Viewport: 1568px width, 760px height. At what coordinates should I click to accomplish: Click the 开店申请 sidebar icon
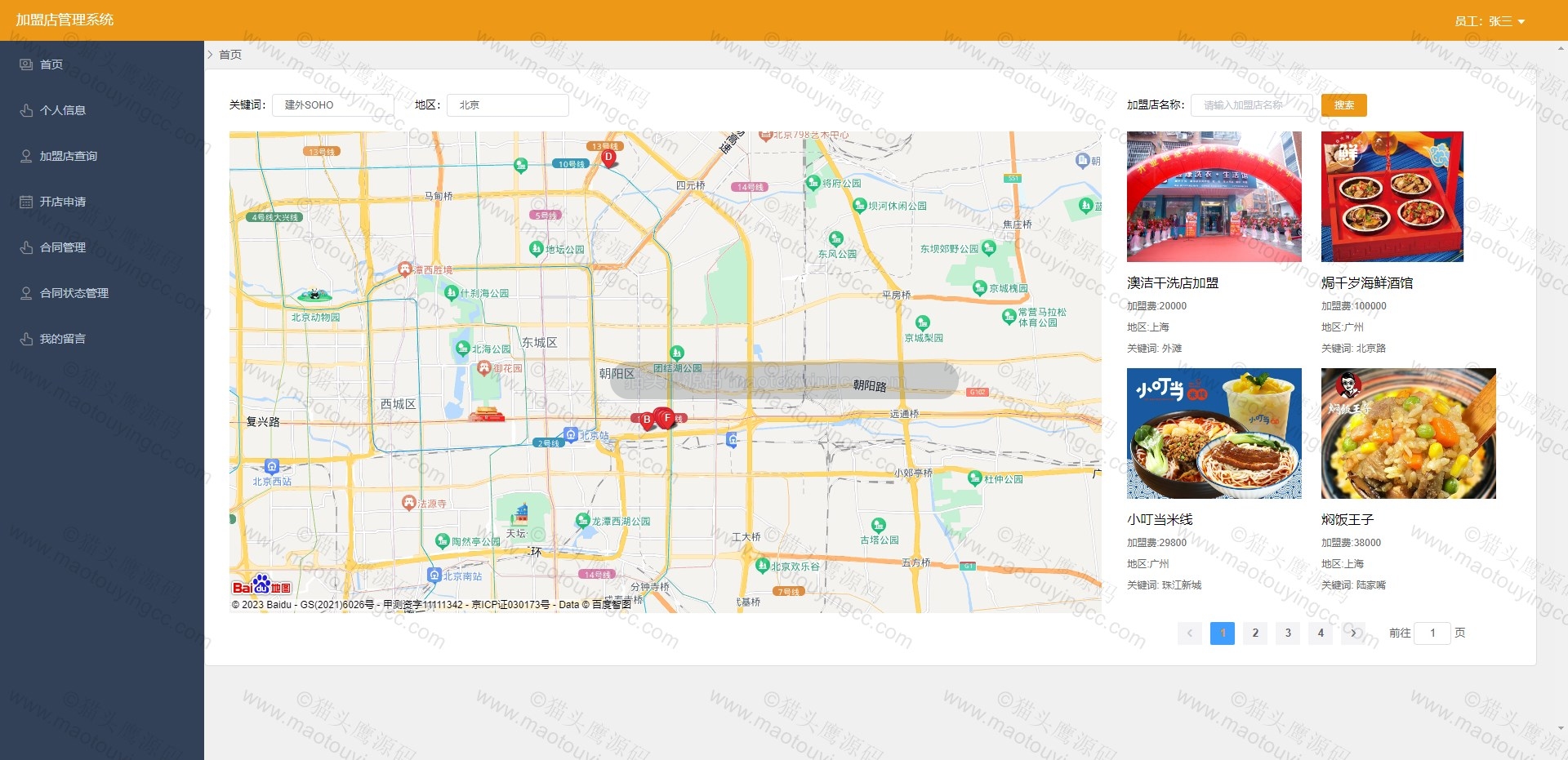[26, 202]
